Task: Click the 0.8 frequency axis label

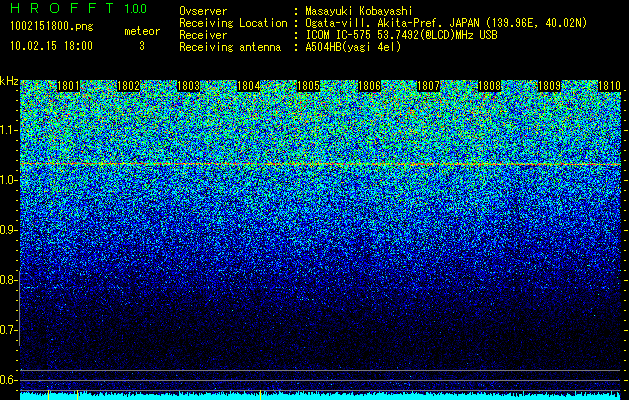Action: (8, 280)
